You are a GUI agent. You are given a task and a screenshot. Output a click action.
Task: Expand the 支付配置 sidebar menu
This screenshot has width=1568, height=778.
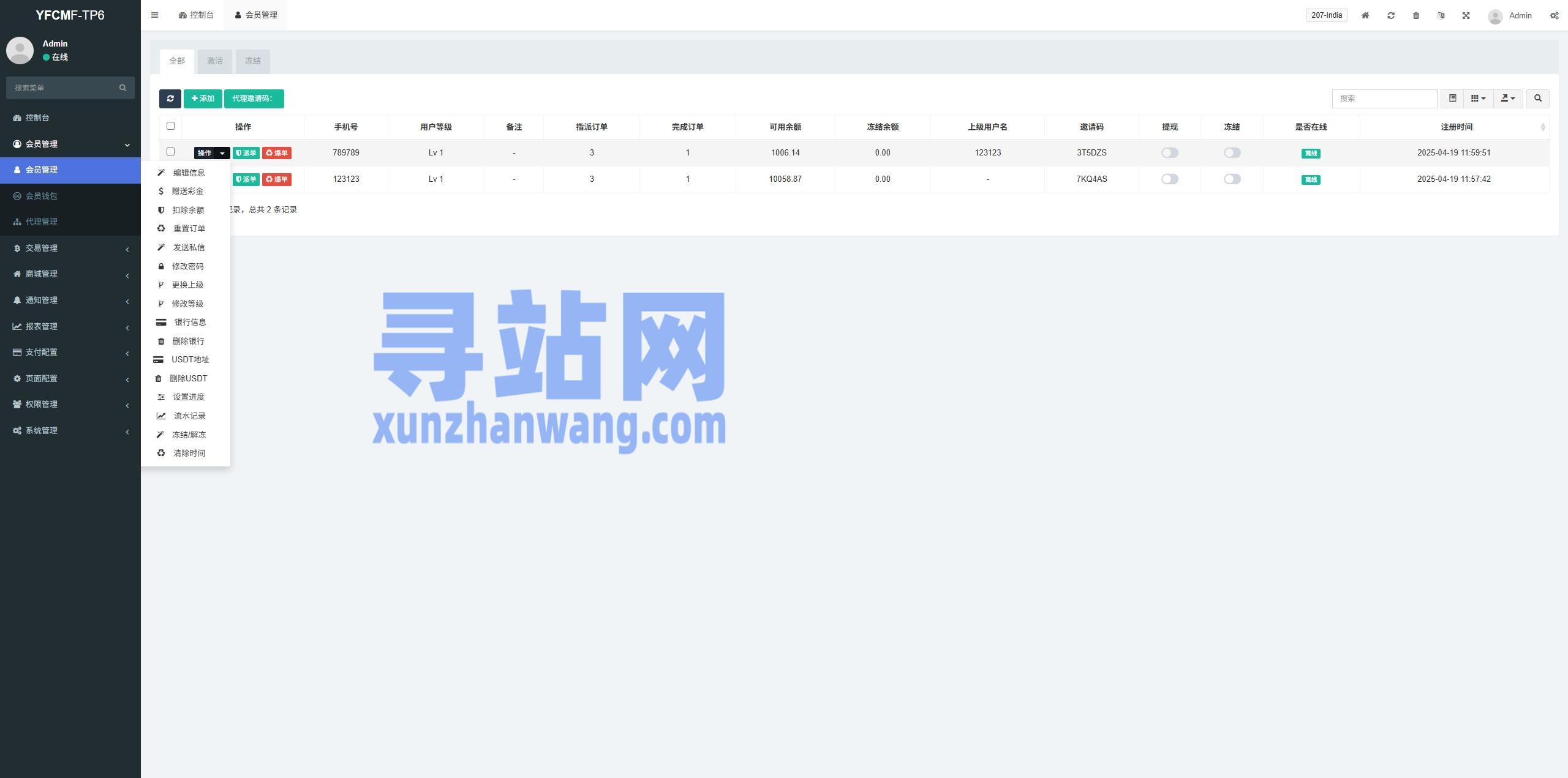click(x=70, y=352)
